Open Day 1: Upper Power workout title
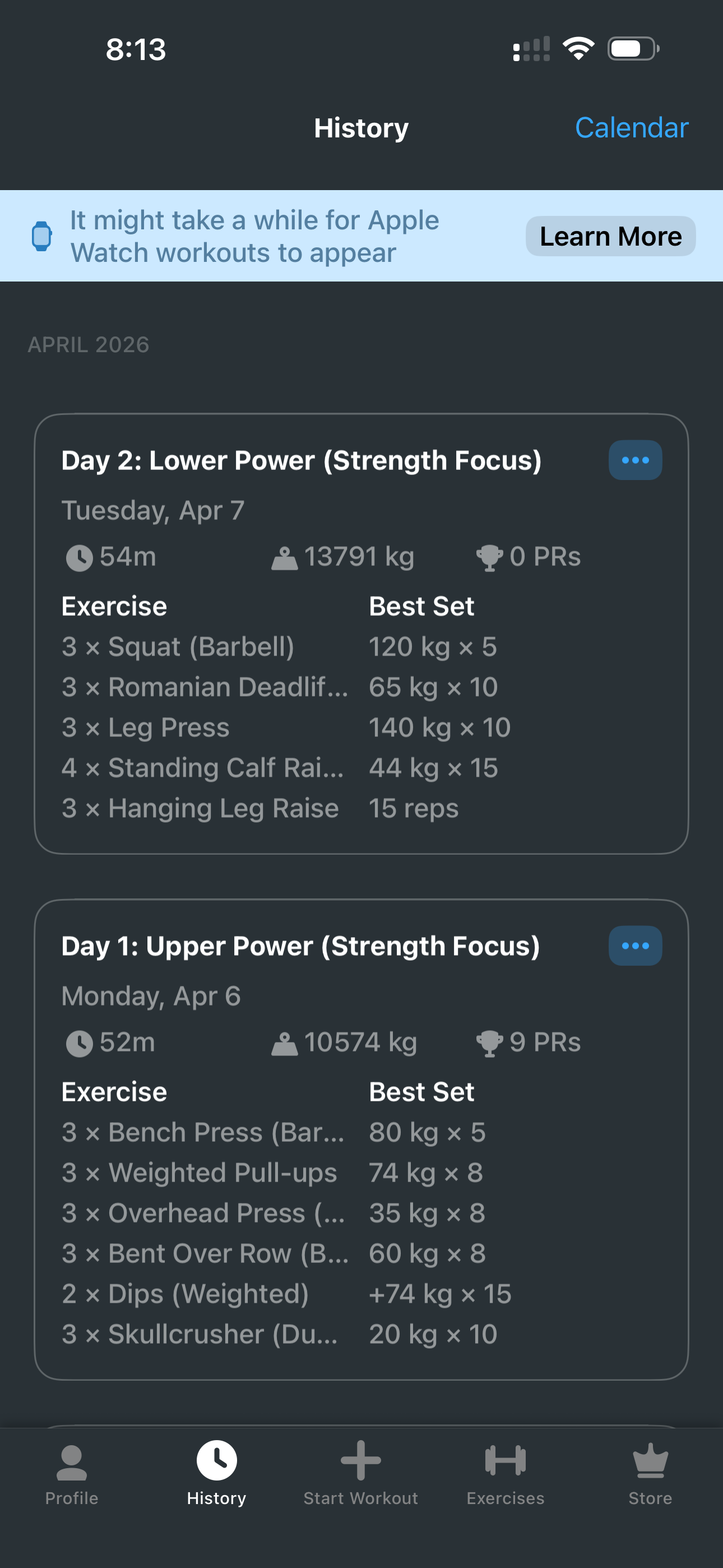Image resolution: width=723 pixels, height=1568 pixels. 300,947
